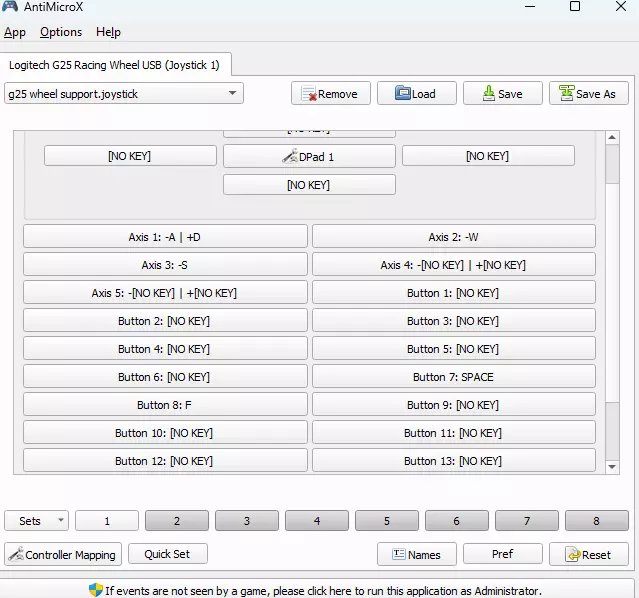Switch to set 8
This screenshot has width=639, height=598.
click(597, 521)
